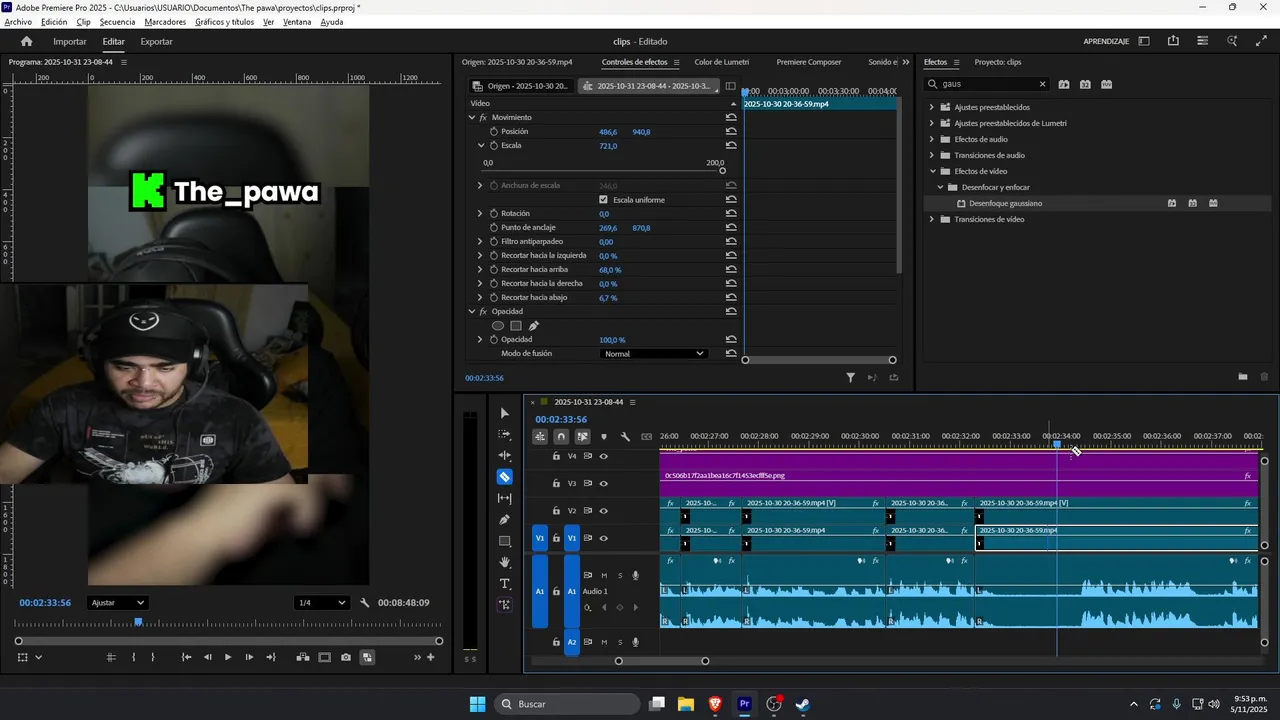The height and width of the screenshot is (720, 1280).
Task: Add a marker in the timeline
Action: (x=603, y=436)
